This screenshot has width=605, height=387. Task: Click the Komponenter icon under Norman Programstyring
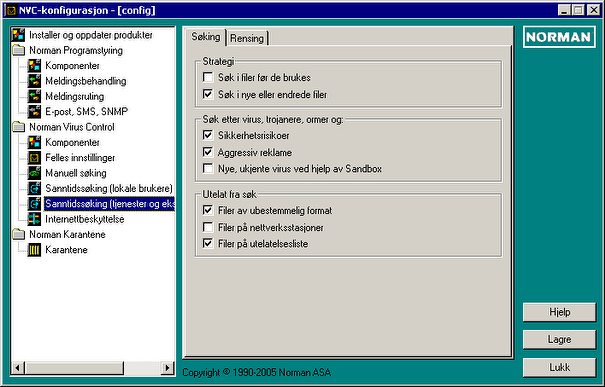point(34,66)
